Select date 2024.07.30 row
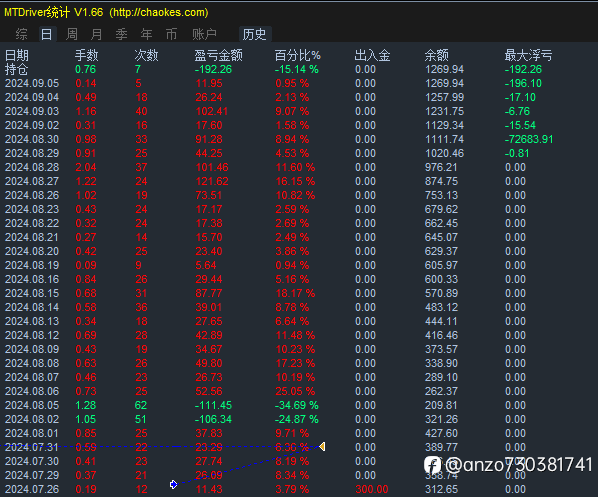Screen dimensions: 598x497 (32, 461)
